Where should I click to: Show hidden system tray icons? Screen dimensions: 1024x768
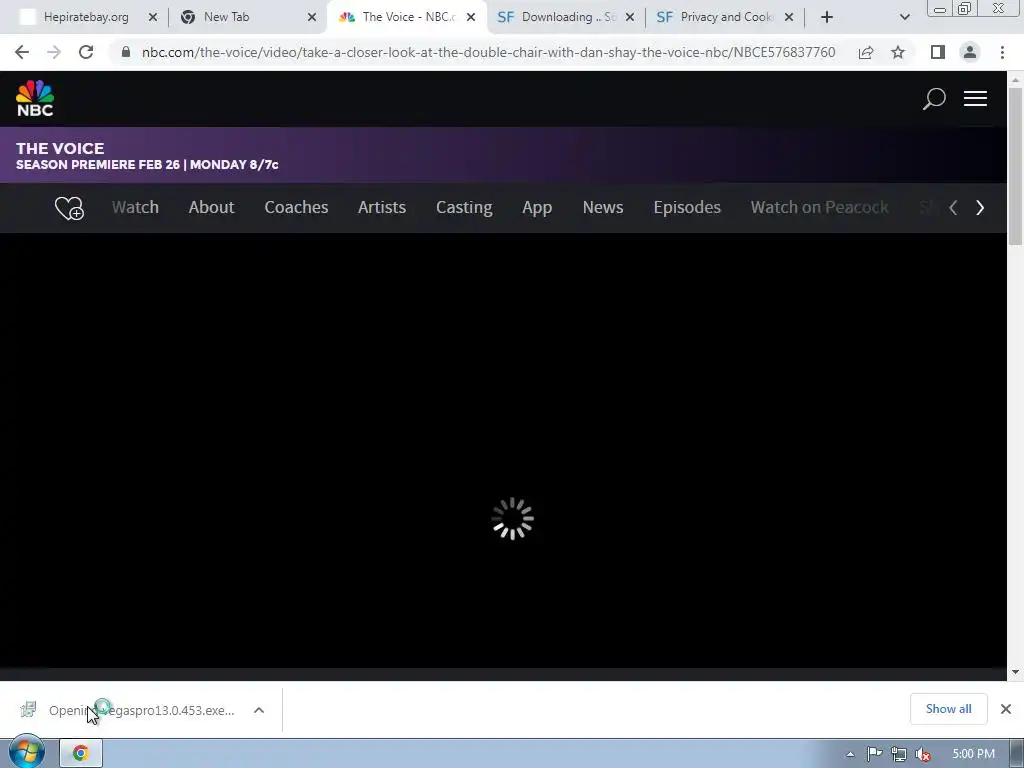(x=850, y=754)
